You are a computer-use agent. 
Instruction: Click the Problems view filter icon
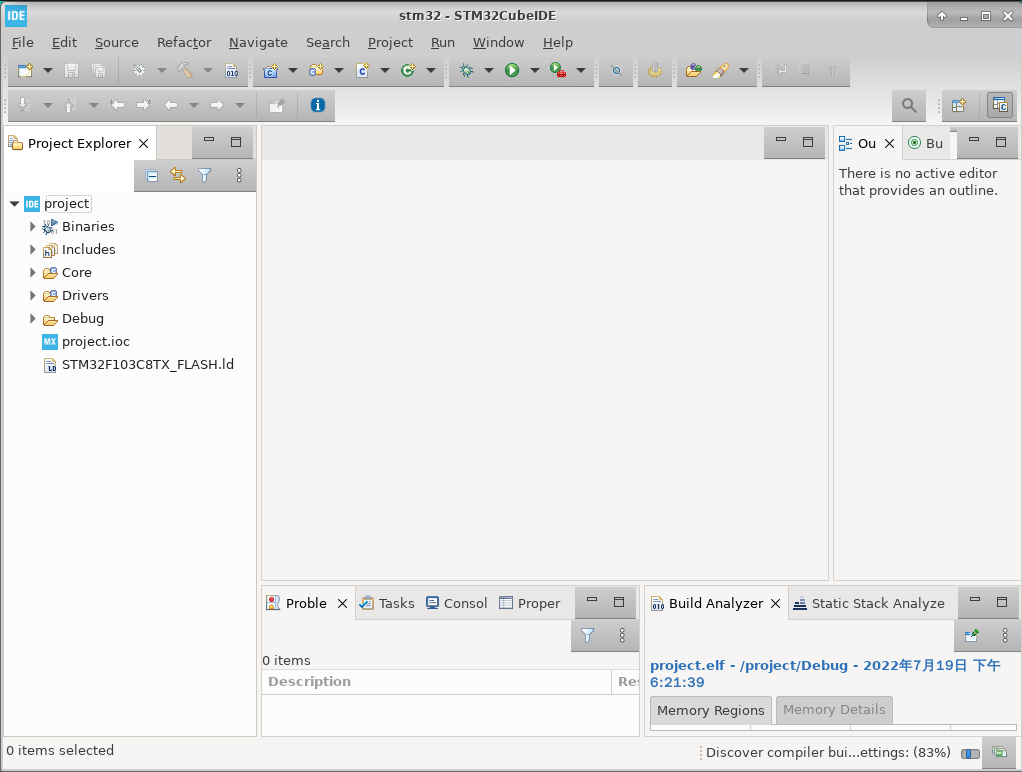pos(587,635)
